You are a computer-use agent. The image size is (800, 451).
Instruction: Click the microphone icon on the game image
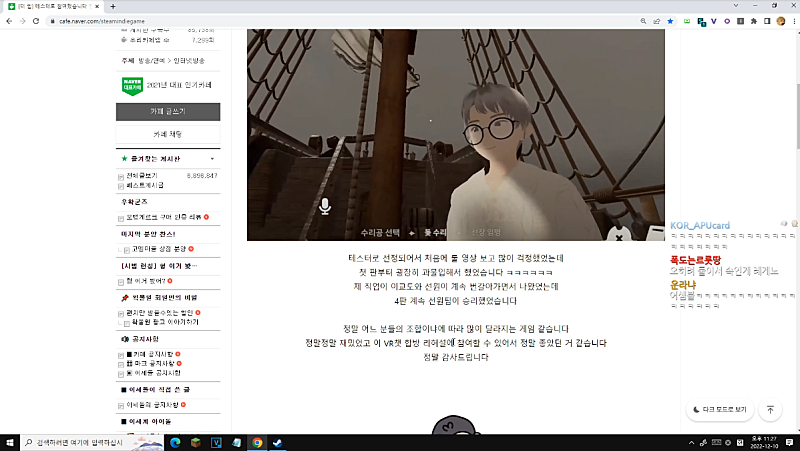[325, 206]
